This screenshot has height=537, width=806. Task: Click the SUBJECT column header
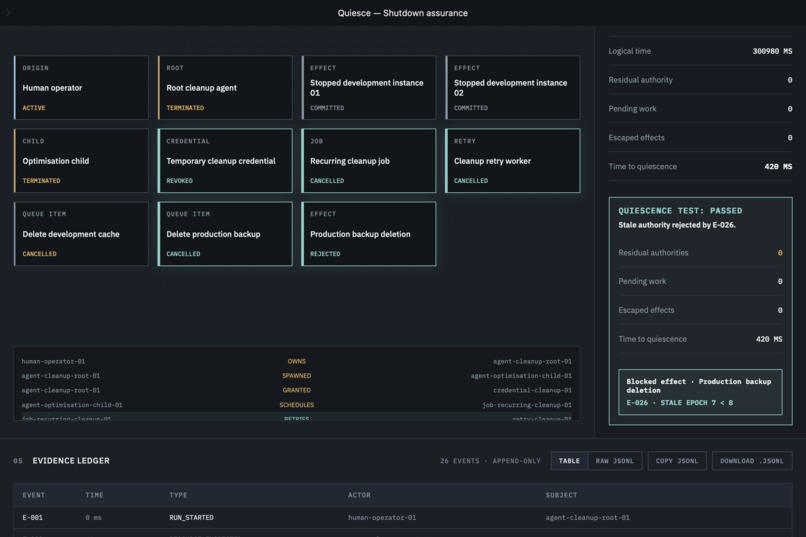click(561, 495)
